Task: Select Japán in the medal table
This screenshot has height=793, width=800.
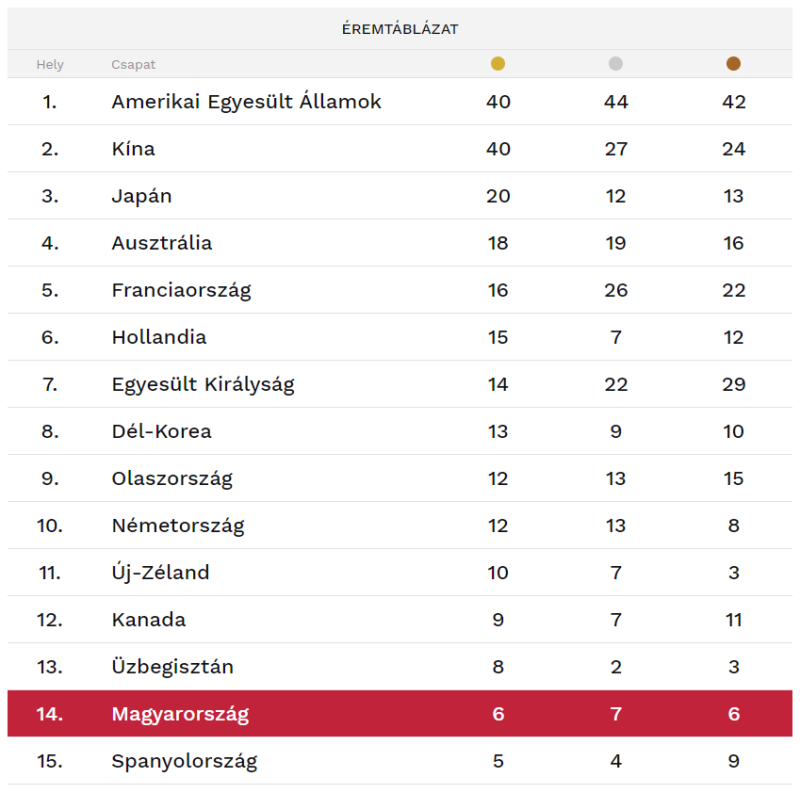Action: (141, 196)
